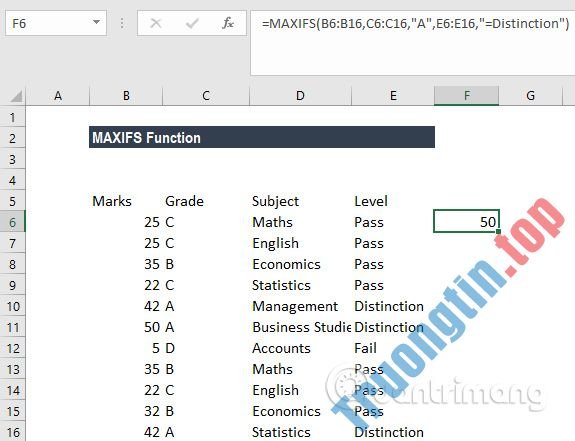Select Maths subject cell in row 6
Image resolution: width=575 pixels, height=441 pixels.
(x=300, y=222)
